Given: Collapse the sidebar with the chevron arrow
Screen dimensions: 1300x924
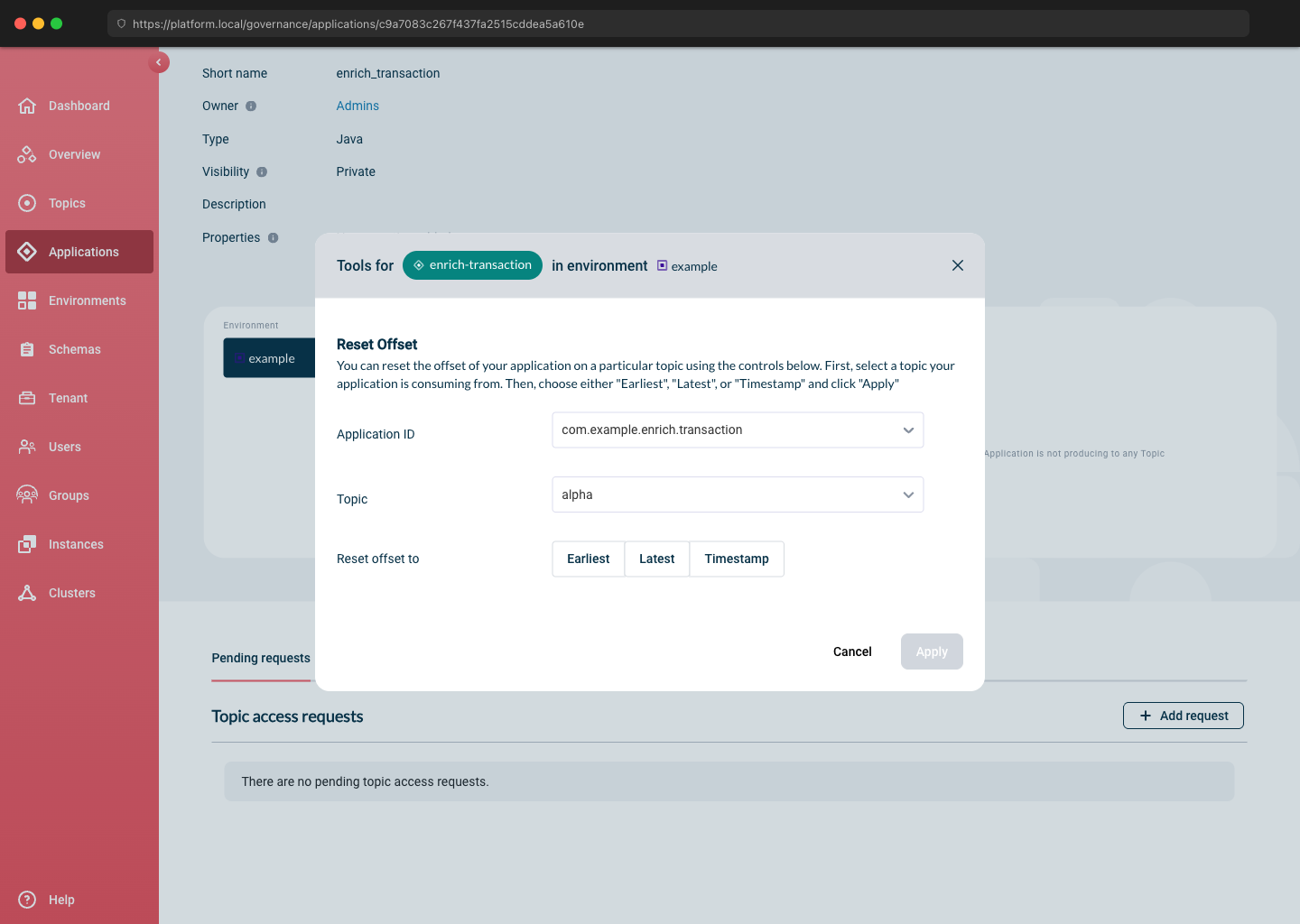Looking at the screenshot, I should 159,62.
